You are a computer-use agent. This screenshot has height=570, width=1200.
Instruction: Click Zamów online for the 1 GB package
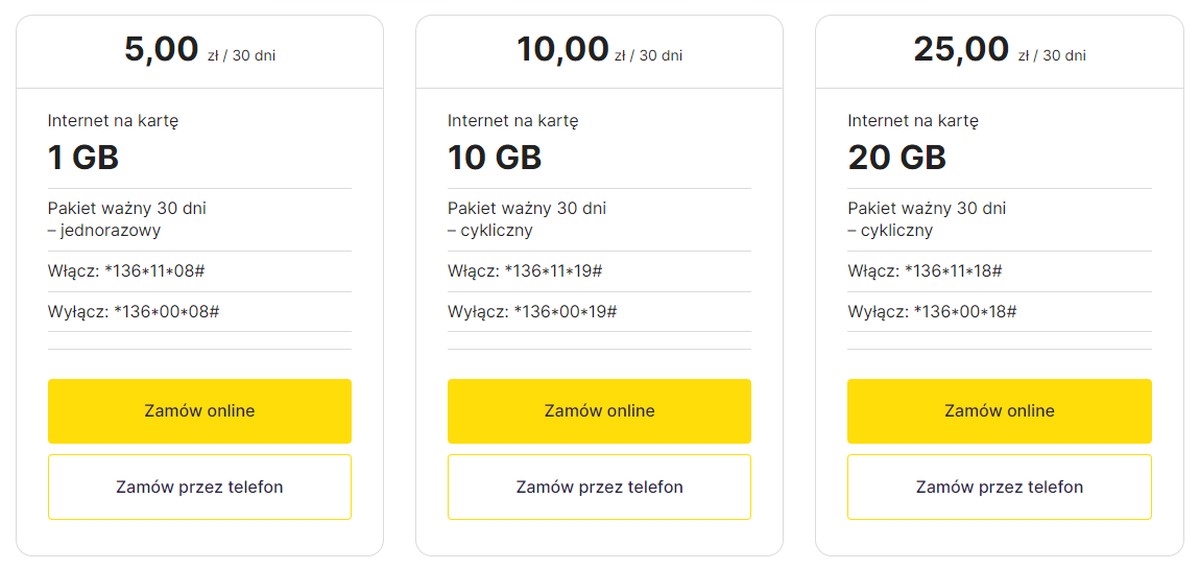coord(199,411)
